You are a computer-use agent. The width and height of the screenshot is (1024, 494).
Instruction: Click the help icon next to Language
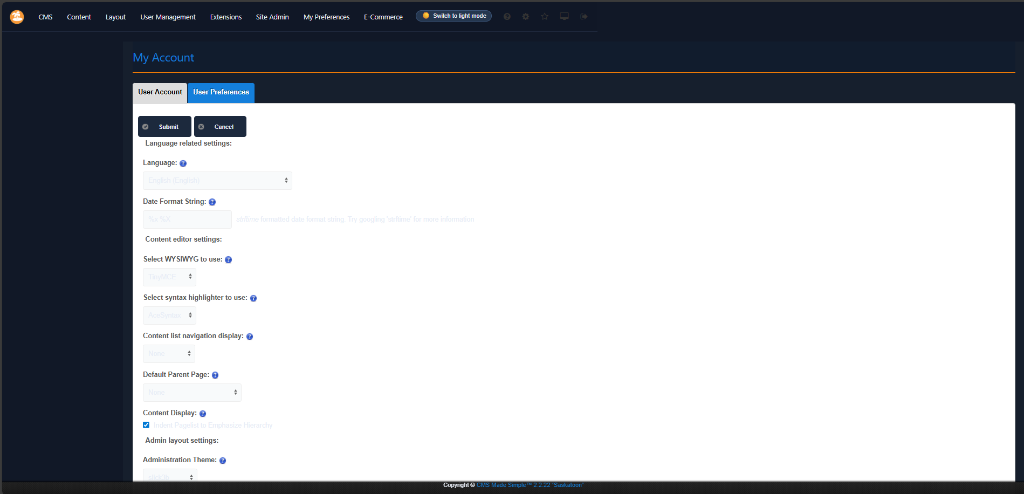[183, 163]
